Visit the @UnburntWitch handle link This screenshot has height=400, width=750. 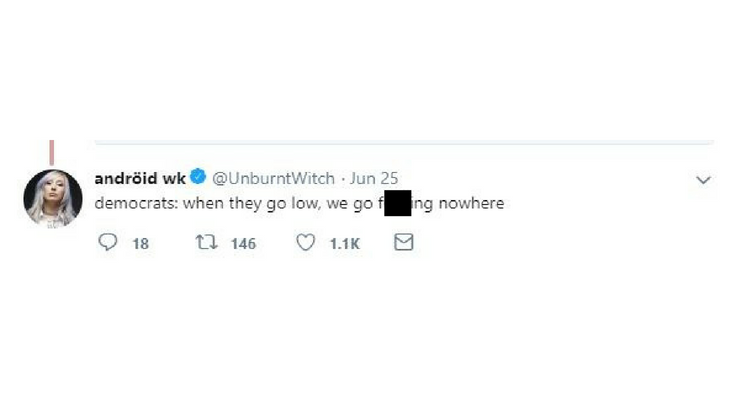[273, 179]
